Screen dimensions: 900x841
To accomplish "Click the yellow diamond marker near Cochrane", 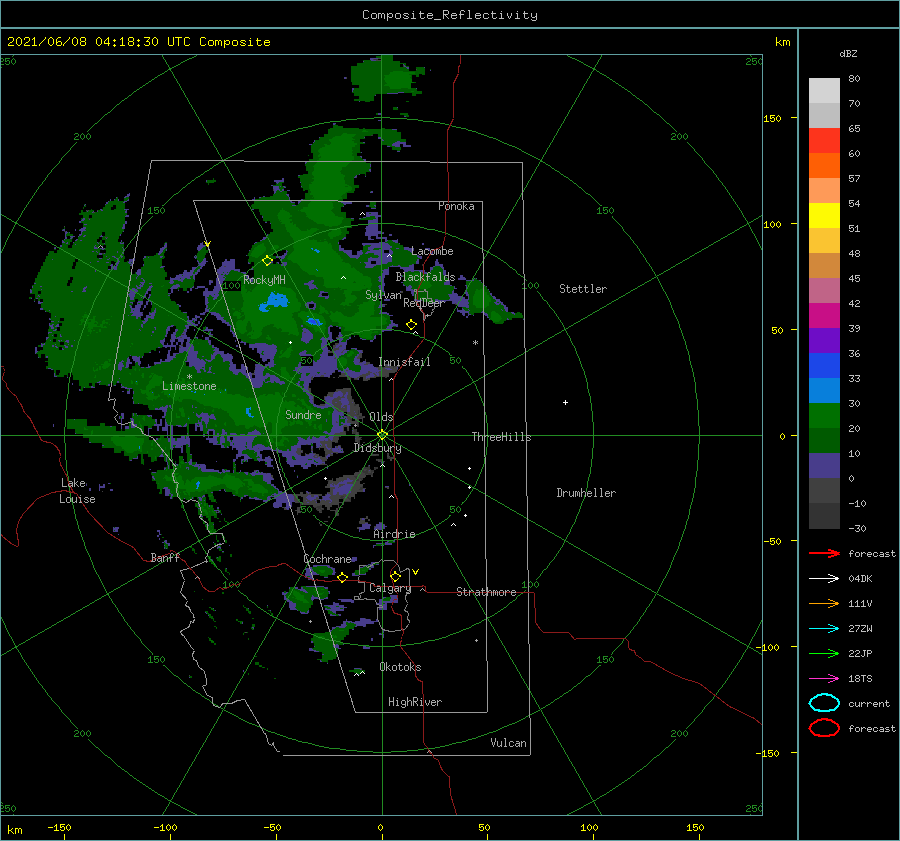I will coord(343,577).
